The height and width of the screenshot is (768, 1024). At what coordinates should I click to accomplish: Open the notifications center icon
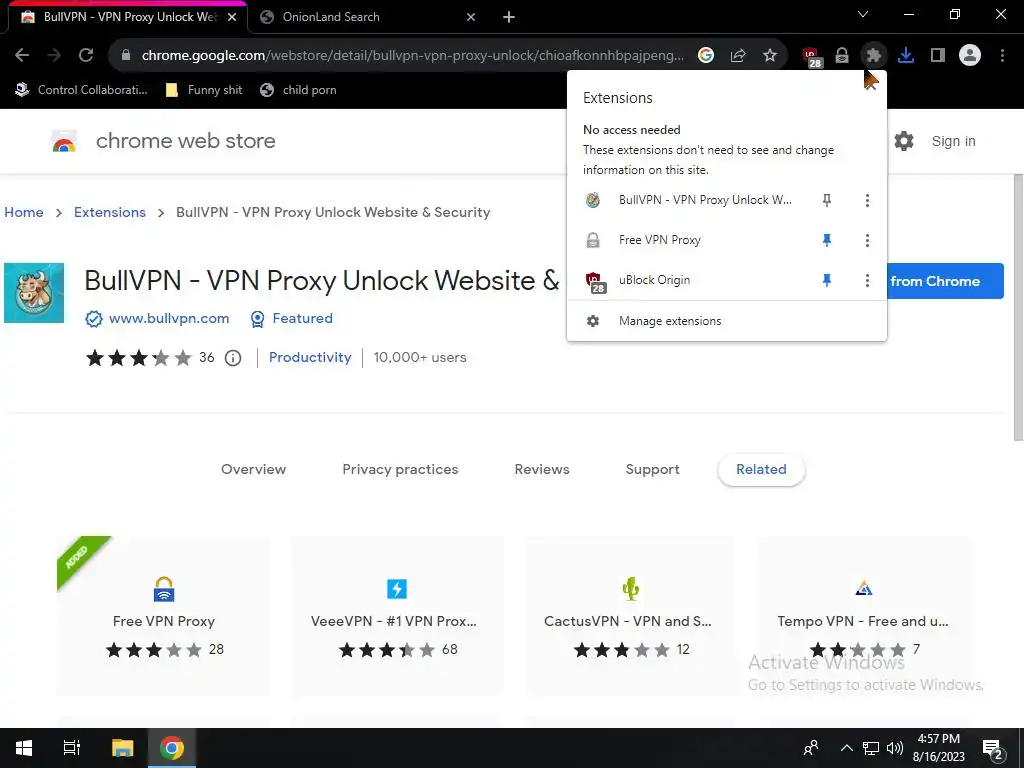993,748
